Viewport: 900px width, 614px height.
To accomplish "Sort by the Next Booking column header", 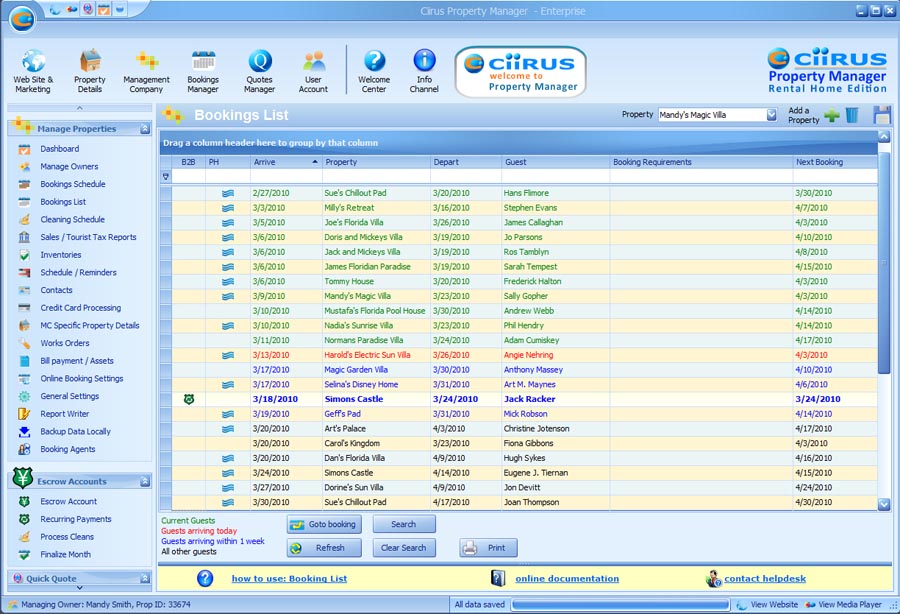I will [x=835, y=162].
